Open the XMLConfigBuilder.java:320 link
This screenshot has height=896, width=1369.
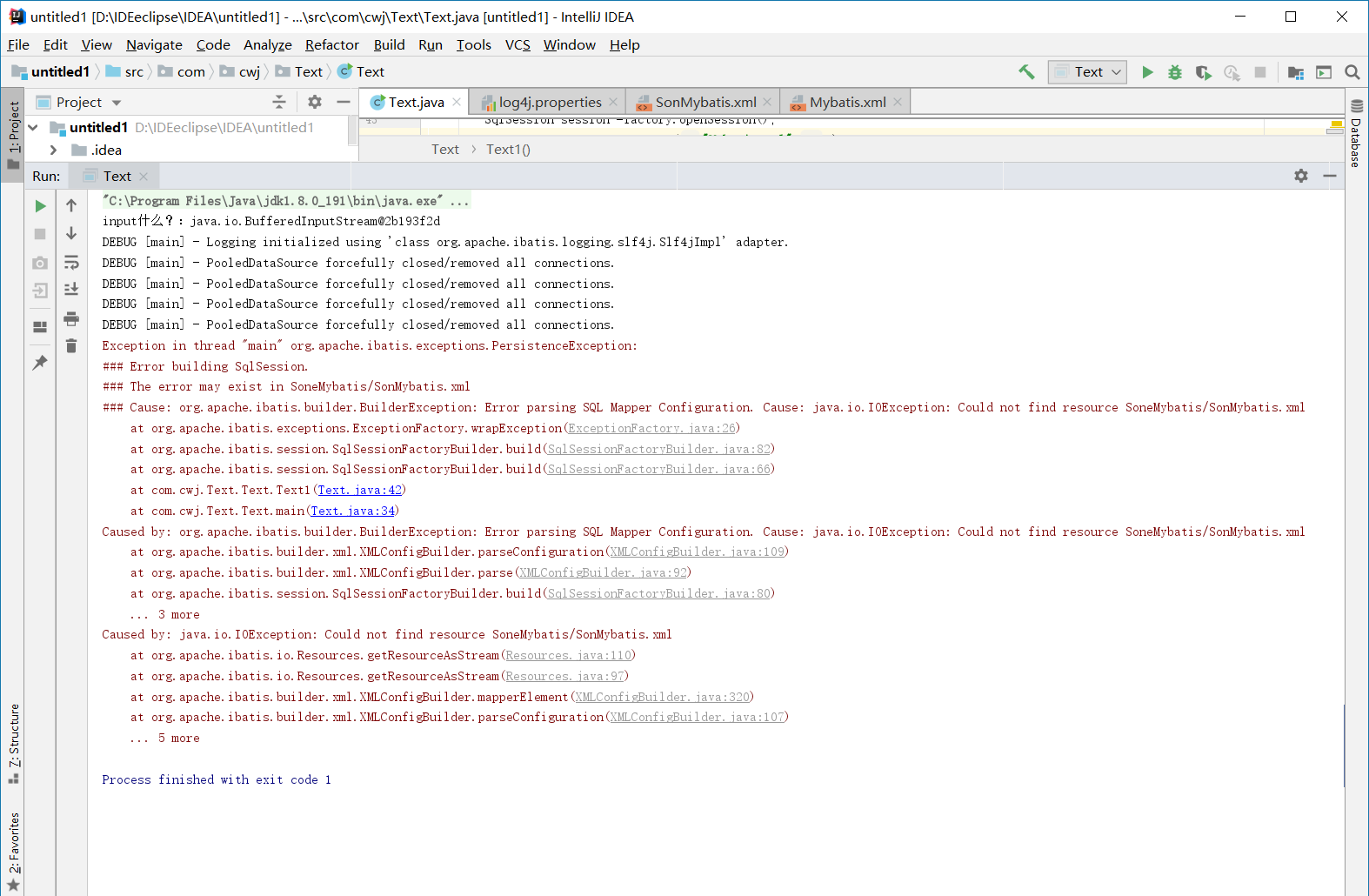(x=663, y=698)
